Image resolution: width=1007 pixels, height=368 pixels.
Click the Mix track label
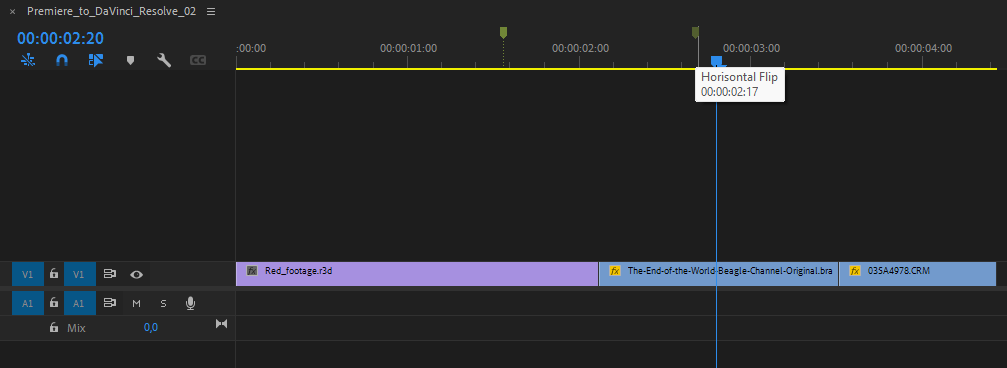click(76, 328)
